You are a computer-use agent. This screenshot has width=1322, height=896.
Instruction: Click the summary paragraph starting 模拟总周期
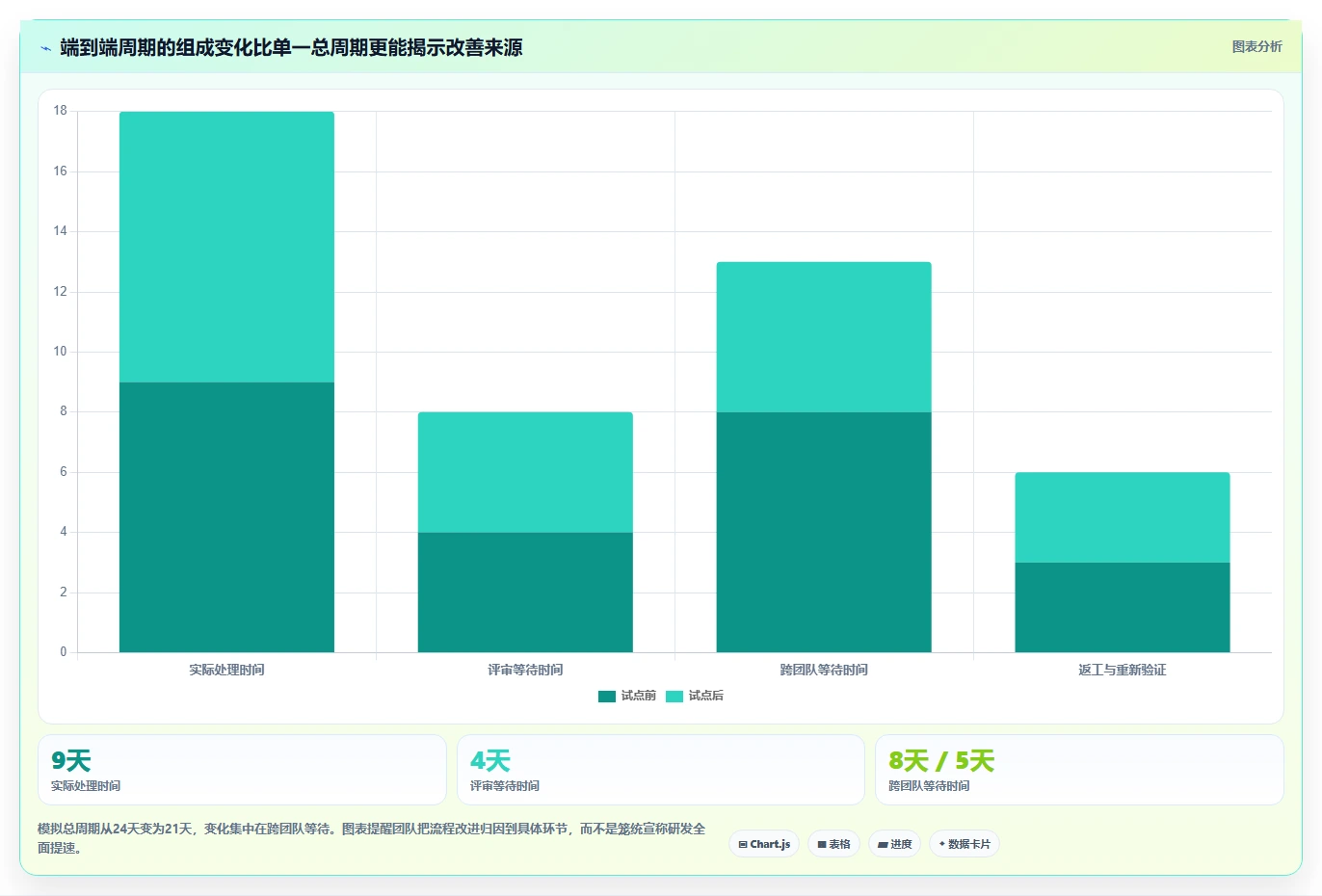(x=372, y=838)
